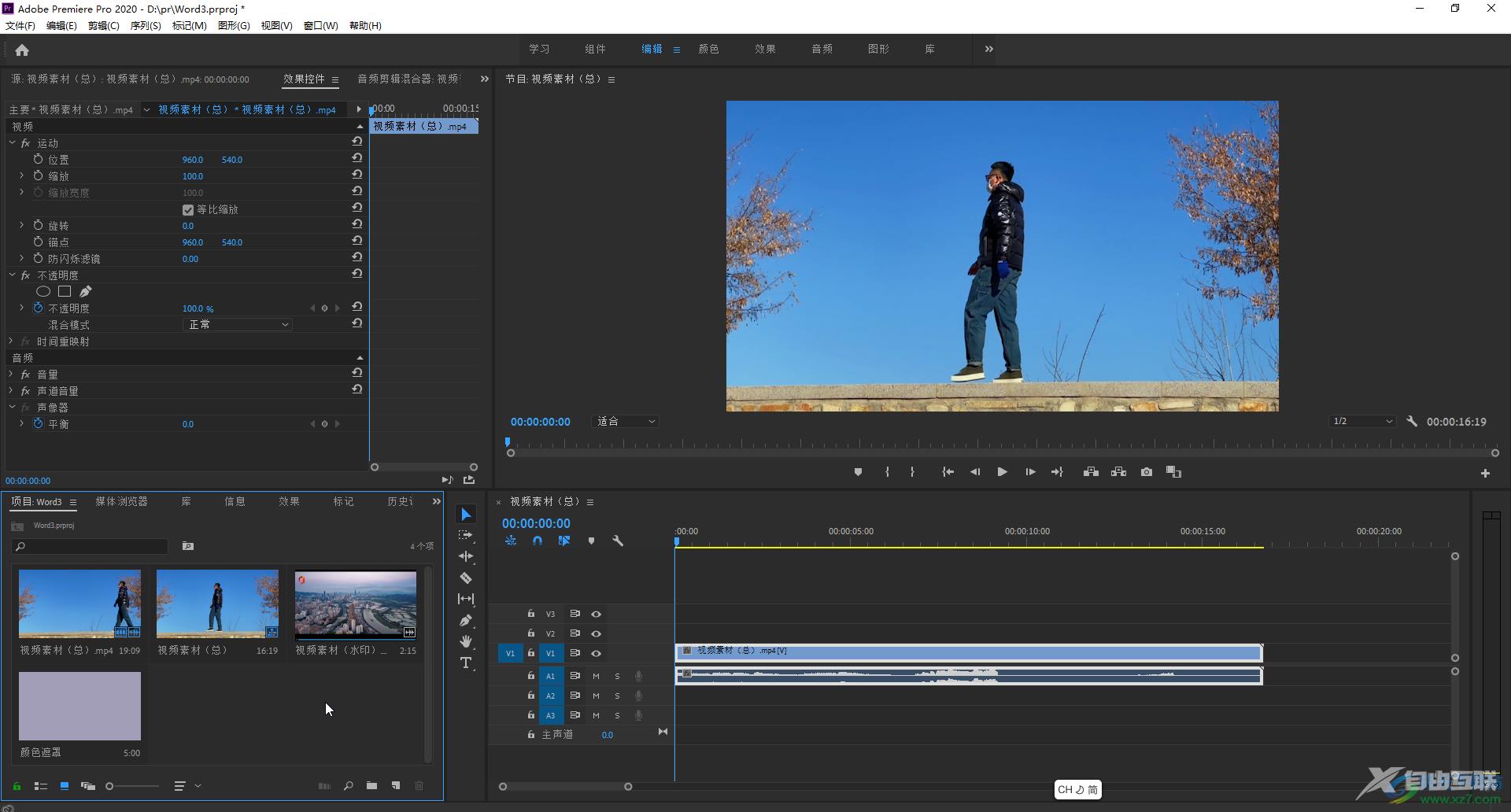The width and height of the screenshot is (1511, 812).
Task: Click new bin folder icon
Action: (x=371, y=786)
